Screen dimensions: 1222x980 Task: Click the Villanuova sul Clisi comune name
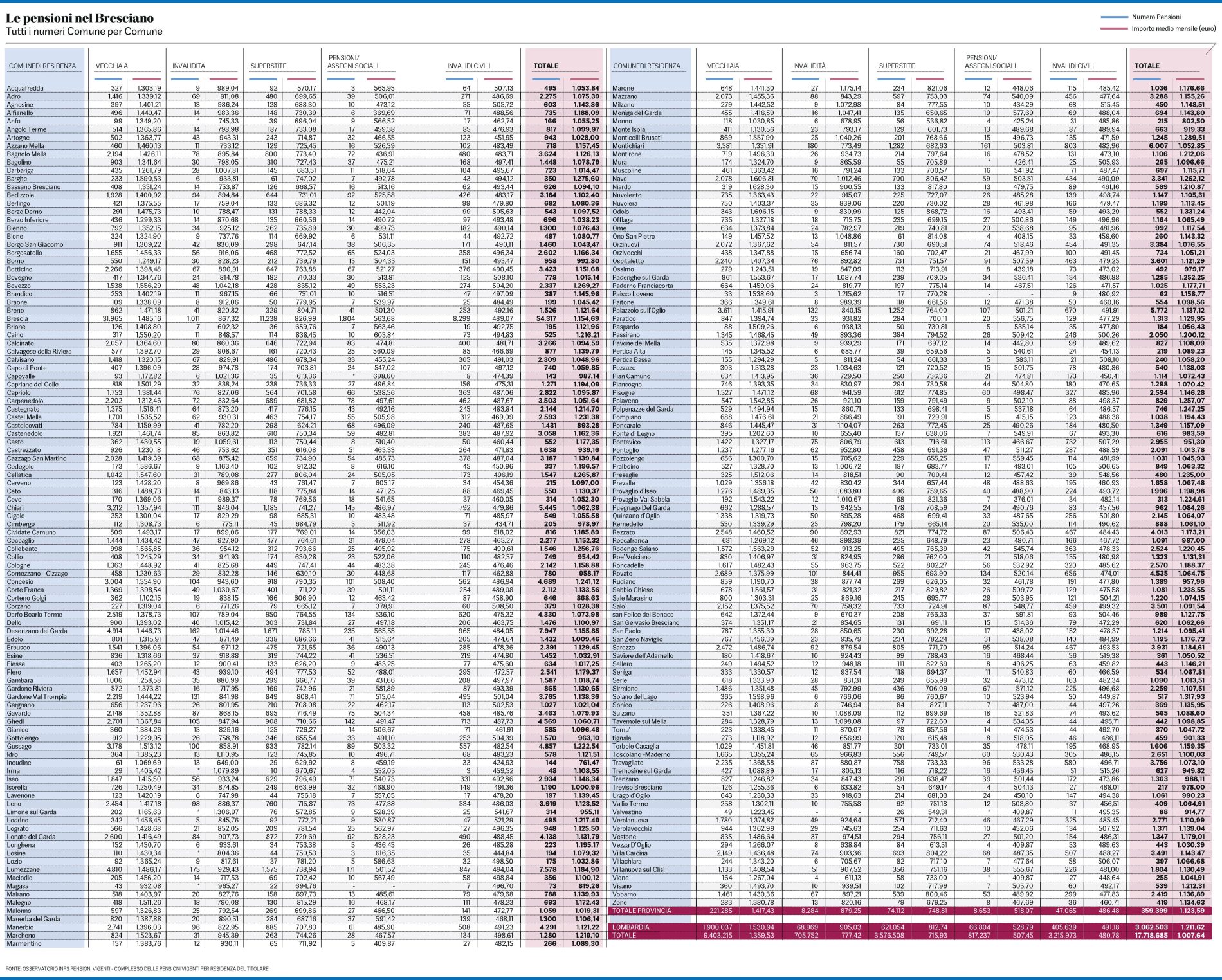[x=639, y=869]
